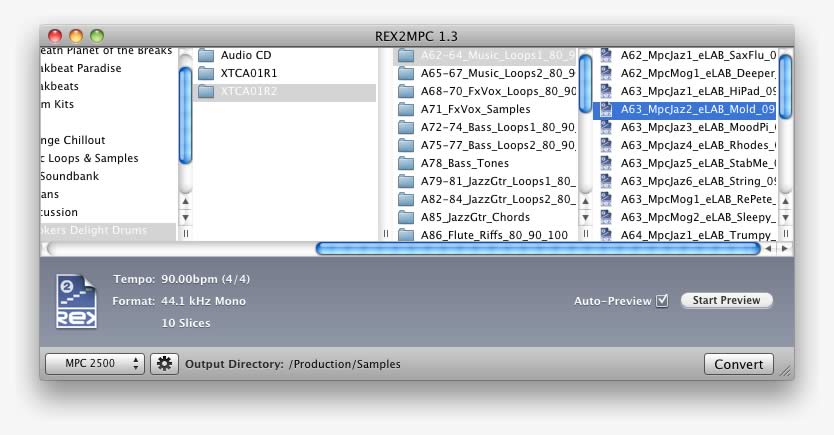Click folder column vertical scrollbar thumb
This screenshot has width=834, height=435.
coord(585,84)
